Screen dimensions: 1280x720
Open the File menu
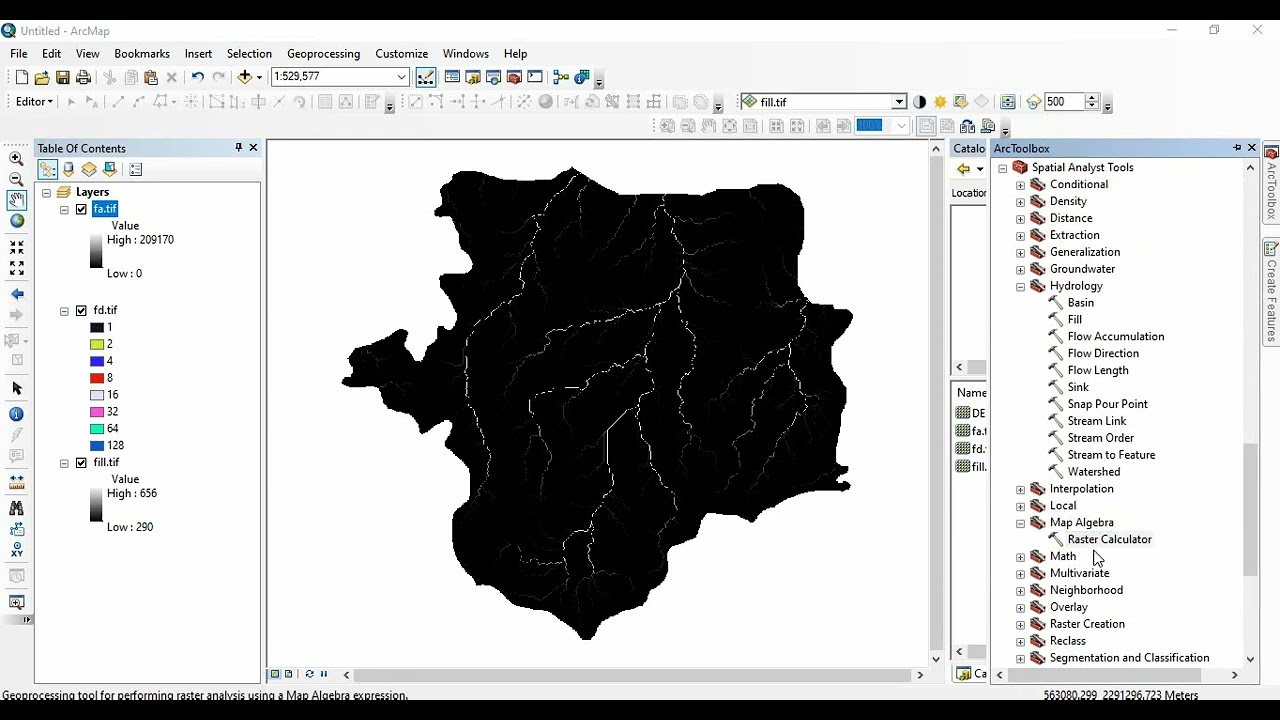[x=19, y=54]
